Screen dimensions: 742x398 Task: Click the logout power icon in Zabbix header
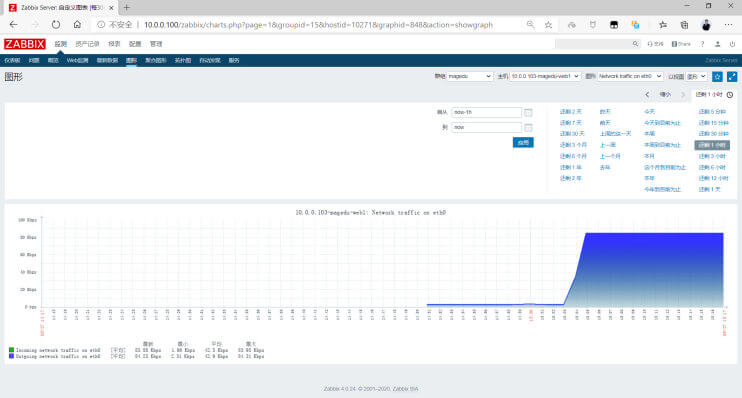732,44
